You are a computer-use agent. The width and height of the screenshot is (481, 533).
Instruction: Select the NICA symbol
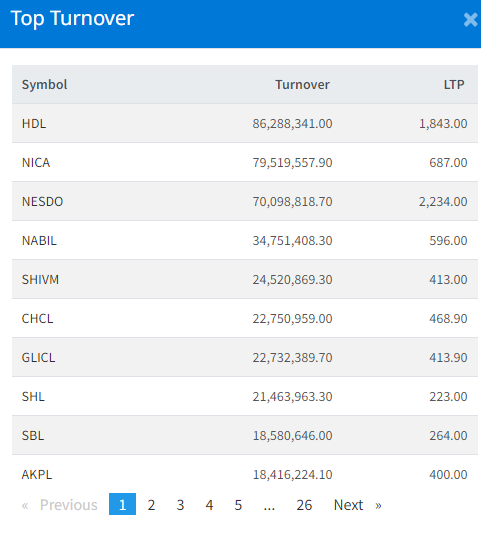click(36, 162)
